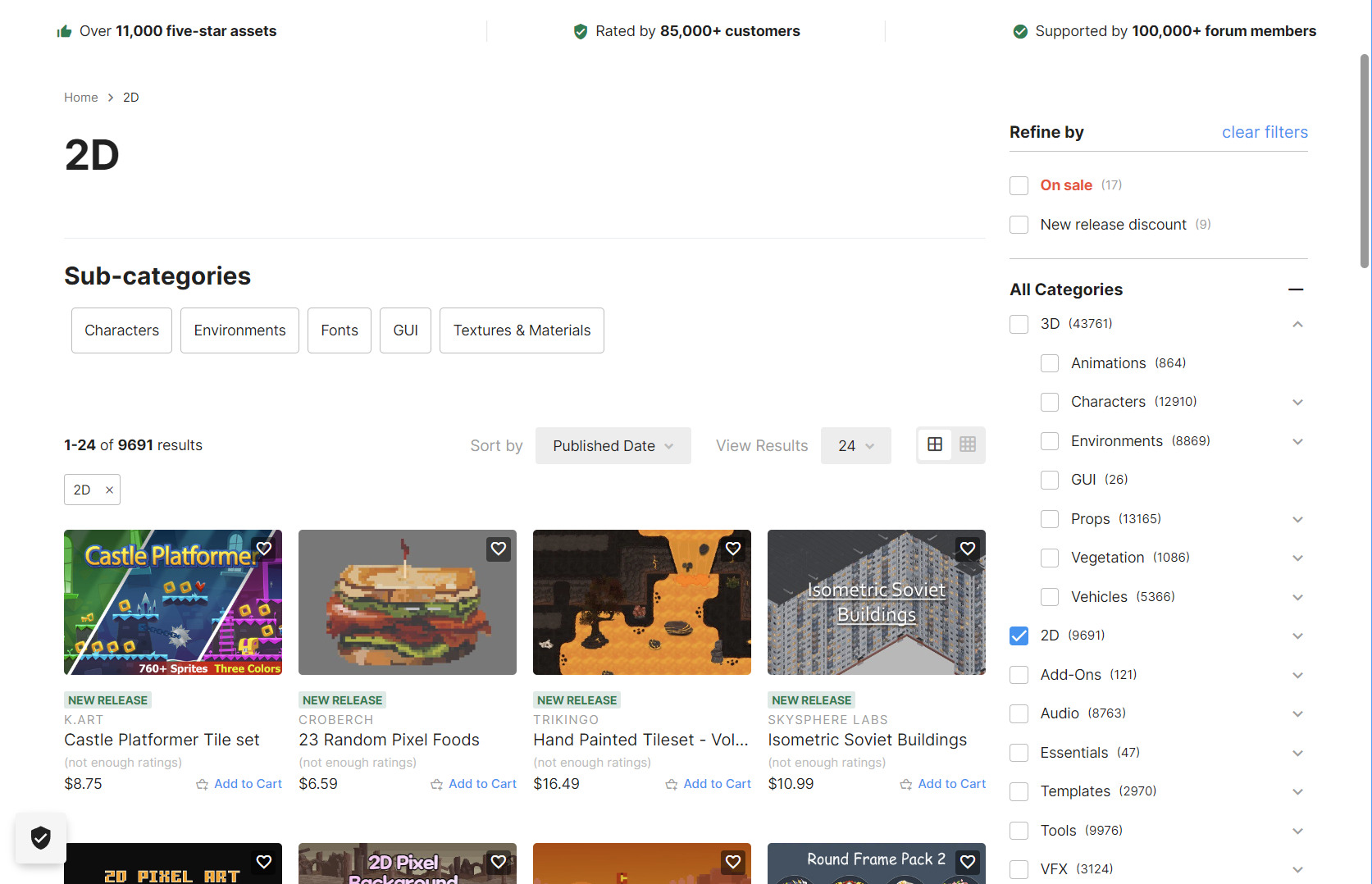
Task: Check the 3D category box
Action: click(1019, 324)
